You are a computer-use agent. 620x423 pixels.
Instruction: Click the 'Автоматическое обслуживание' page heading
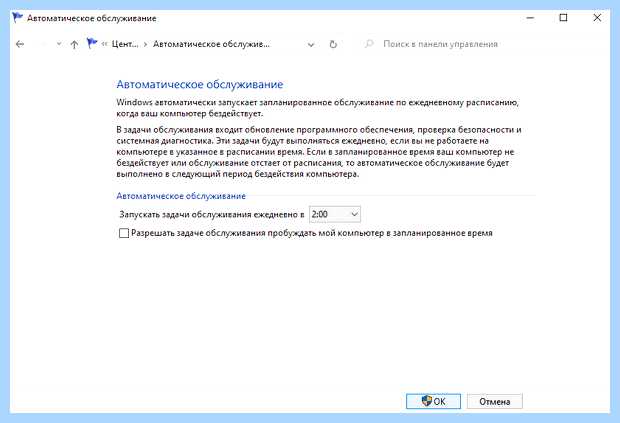(x=200, y=84)
